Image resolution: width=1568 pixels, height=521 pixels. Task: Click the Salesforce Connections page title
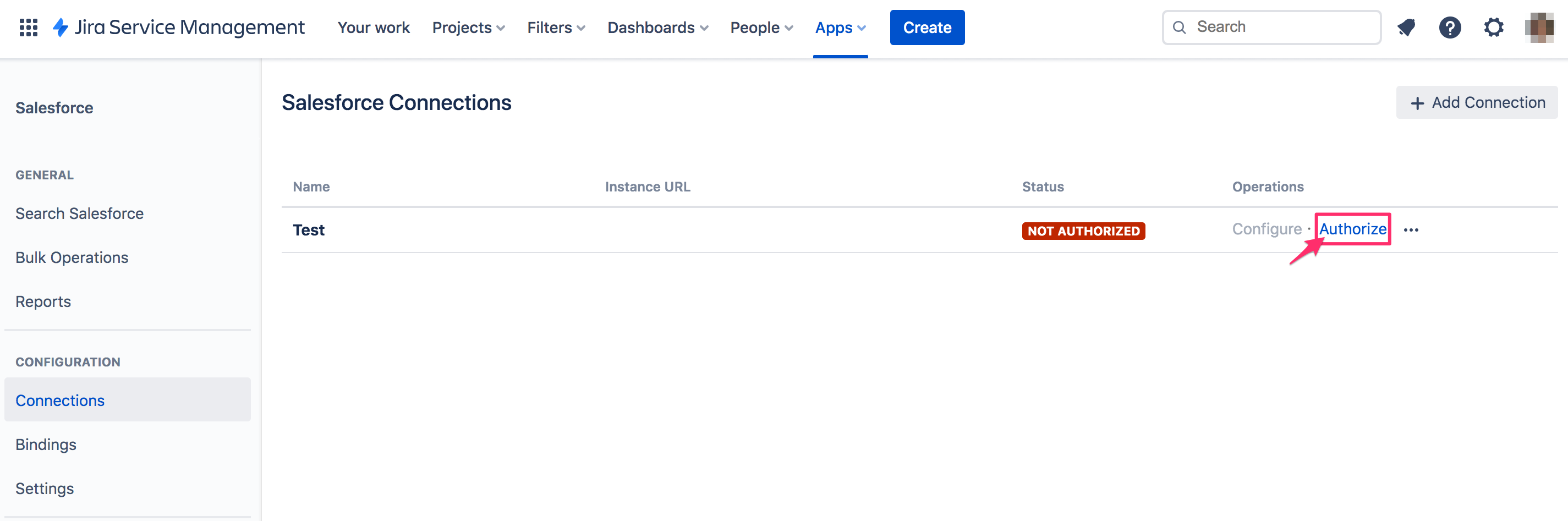[396, 102]
